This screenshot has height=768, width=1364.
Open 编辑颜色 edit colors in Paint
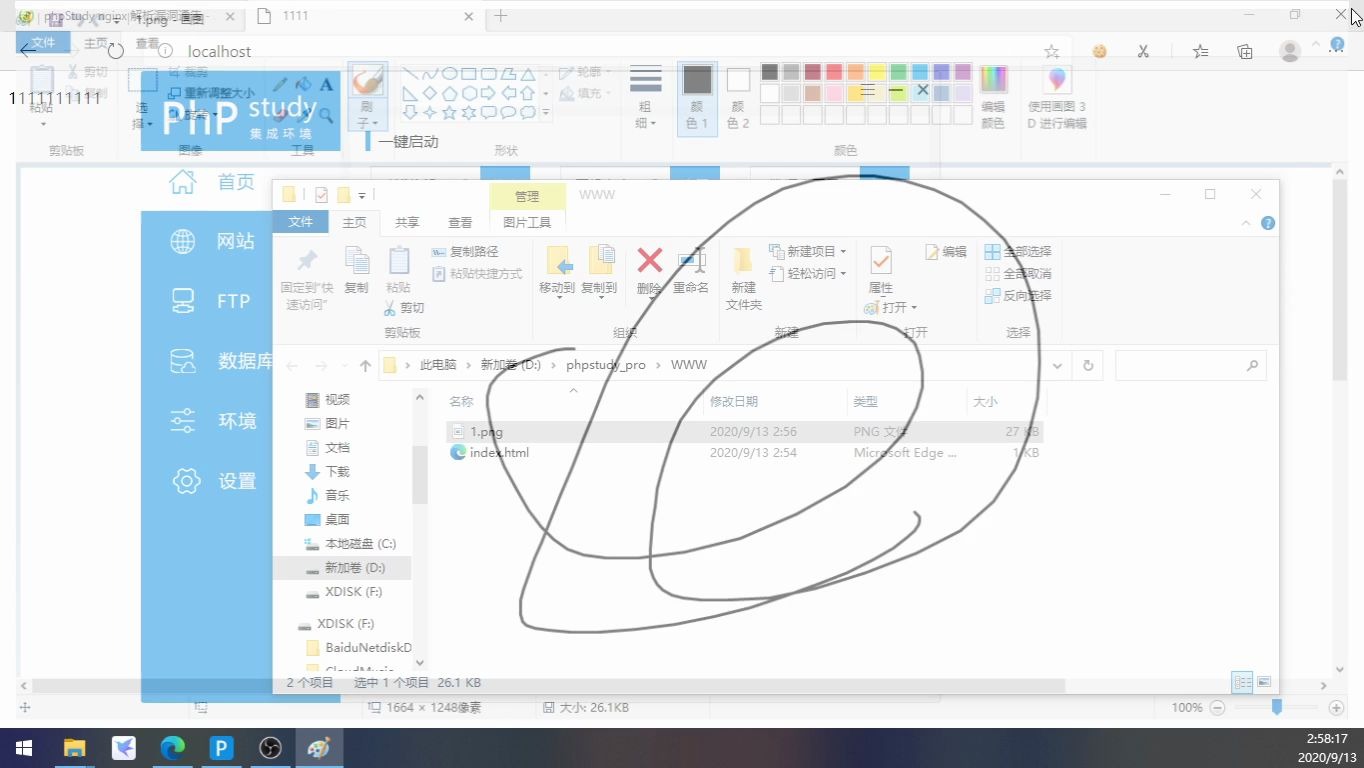pos(993,98)
